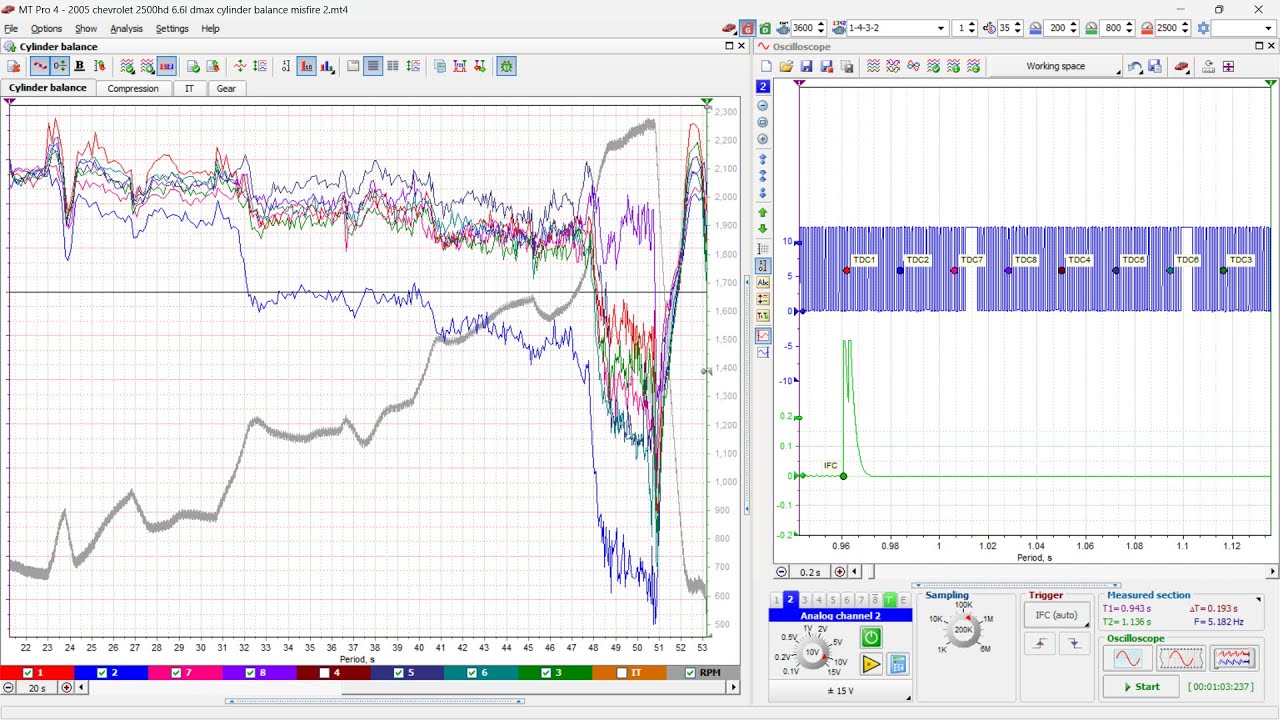The image size is (1280, 720).
Task: Click the zoom out circle icon below cylinder graph
Action: [x=9, y=687]
